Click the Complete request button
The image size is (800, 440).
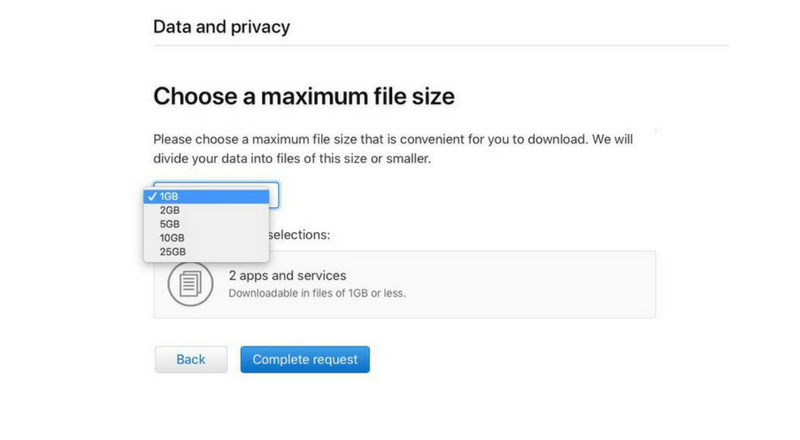point(305,359)
